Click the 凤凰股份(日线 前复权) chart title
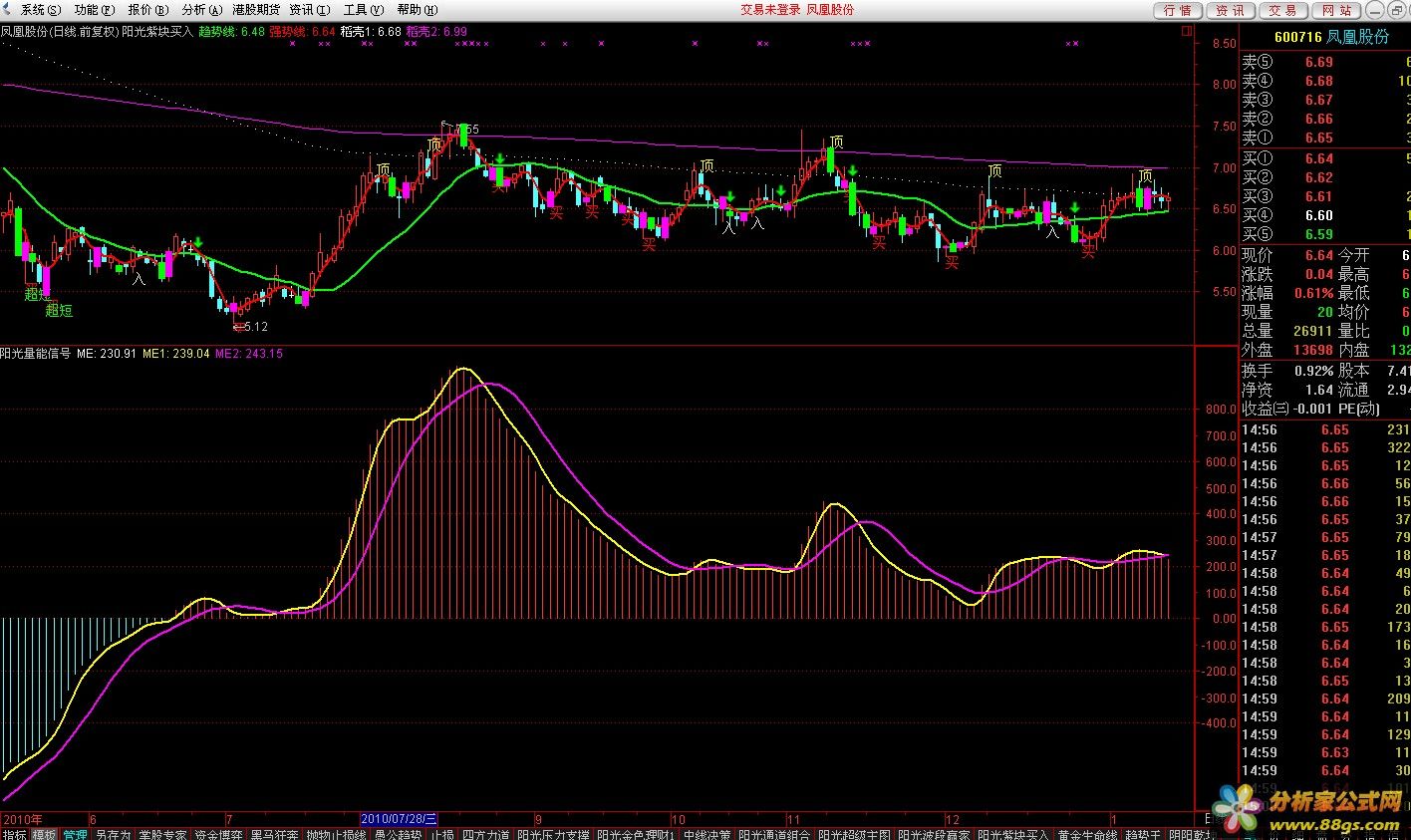 [x=59, y=31]
